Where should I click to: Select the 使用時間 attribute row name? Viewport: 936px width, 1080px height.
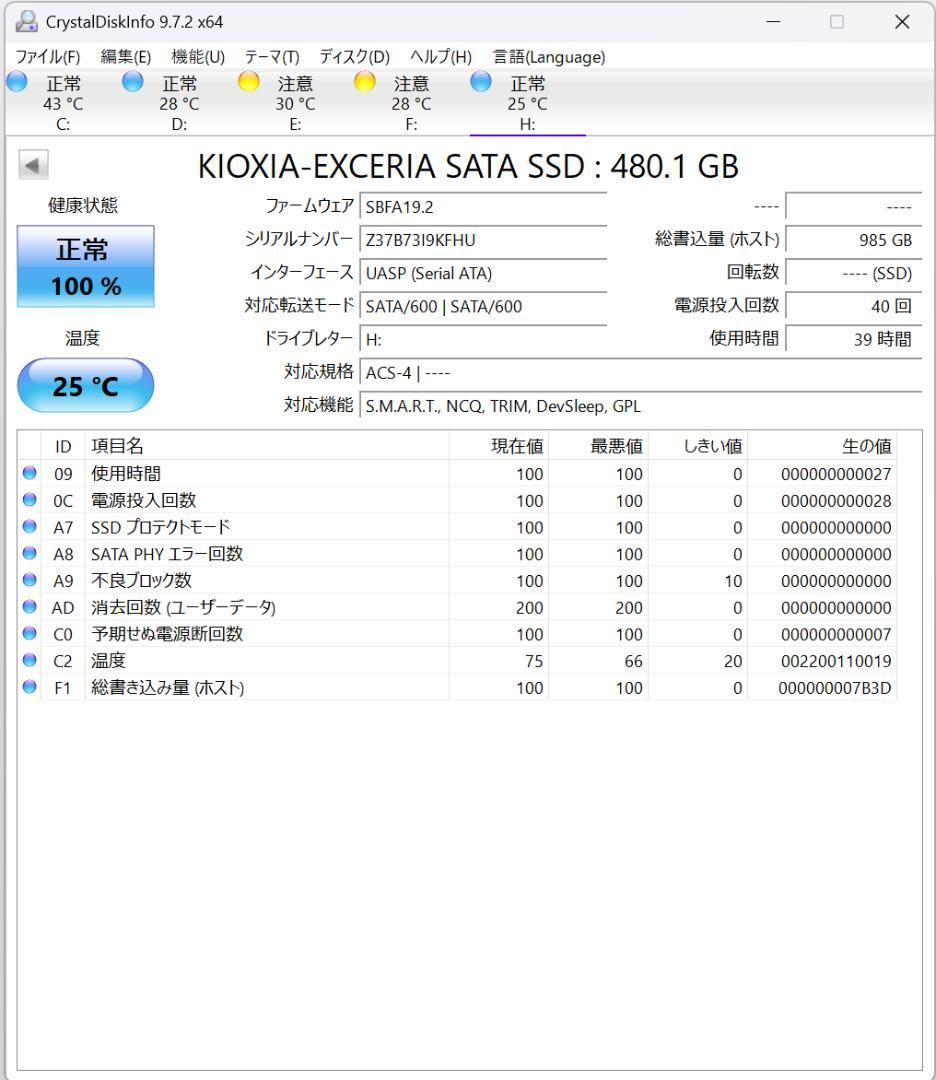point(126,474)
